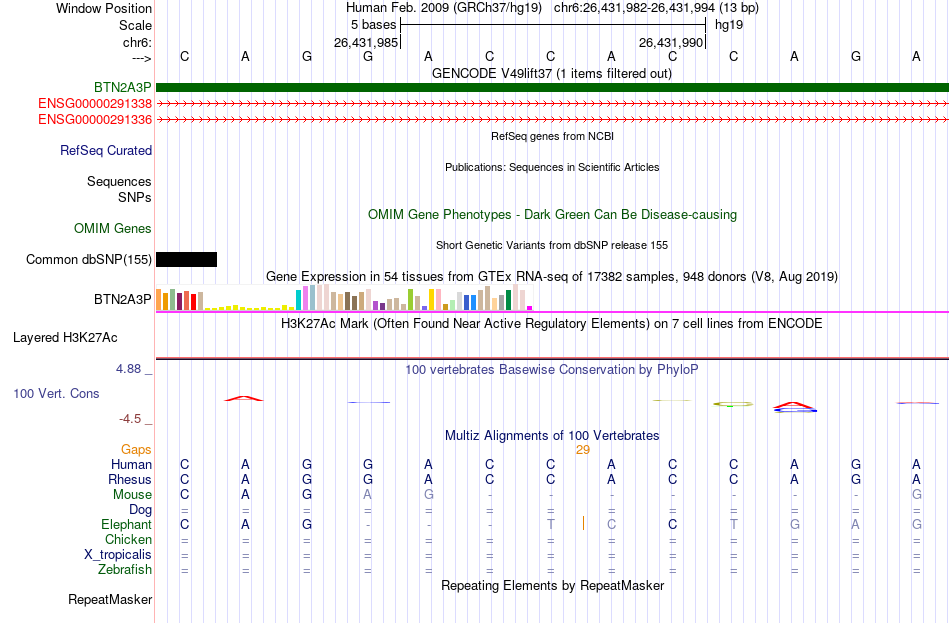
Task: Click the 5 bases scale bar label
Action: coord(373,25)
